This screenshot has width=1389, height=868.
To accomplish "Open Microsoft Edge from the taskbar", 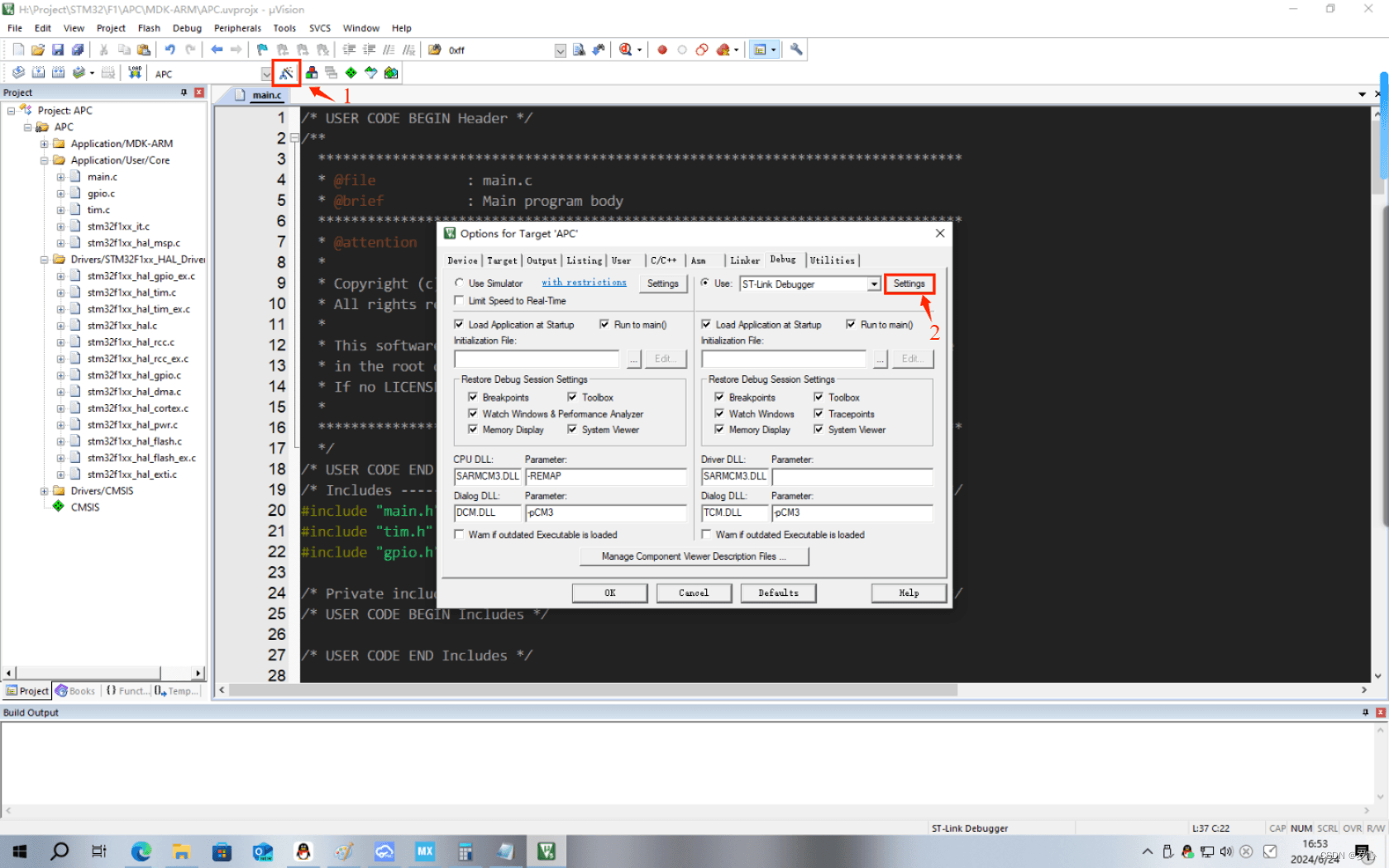I will pos(141,851).
